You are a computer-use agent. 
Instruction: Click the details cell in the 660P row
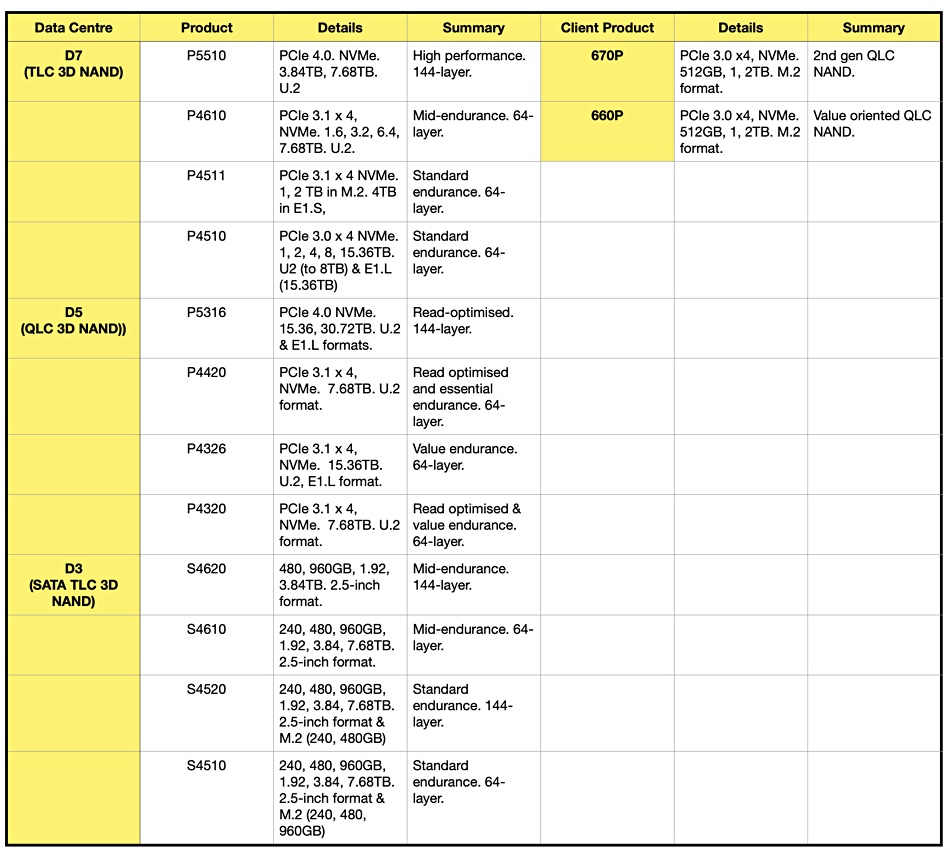click(x=740, y=131)
